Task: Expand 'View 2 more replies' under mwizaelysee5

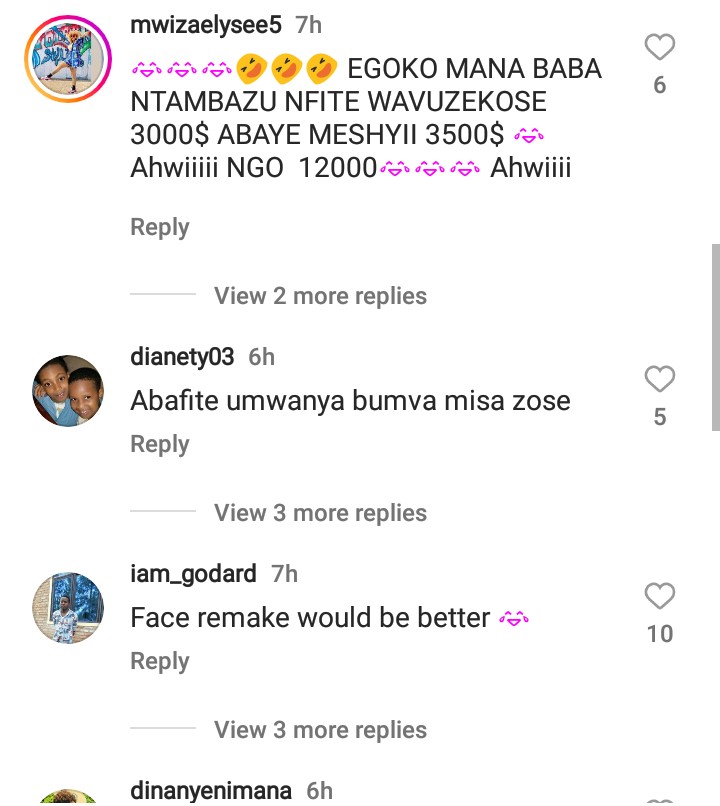Action: click(320, 296)
